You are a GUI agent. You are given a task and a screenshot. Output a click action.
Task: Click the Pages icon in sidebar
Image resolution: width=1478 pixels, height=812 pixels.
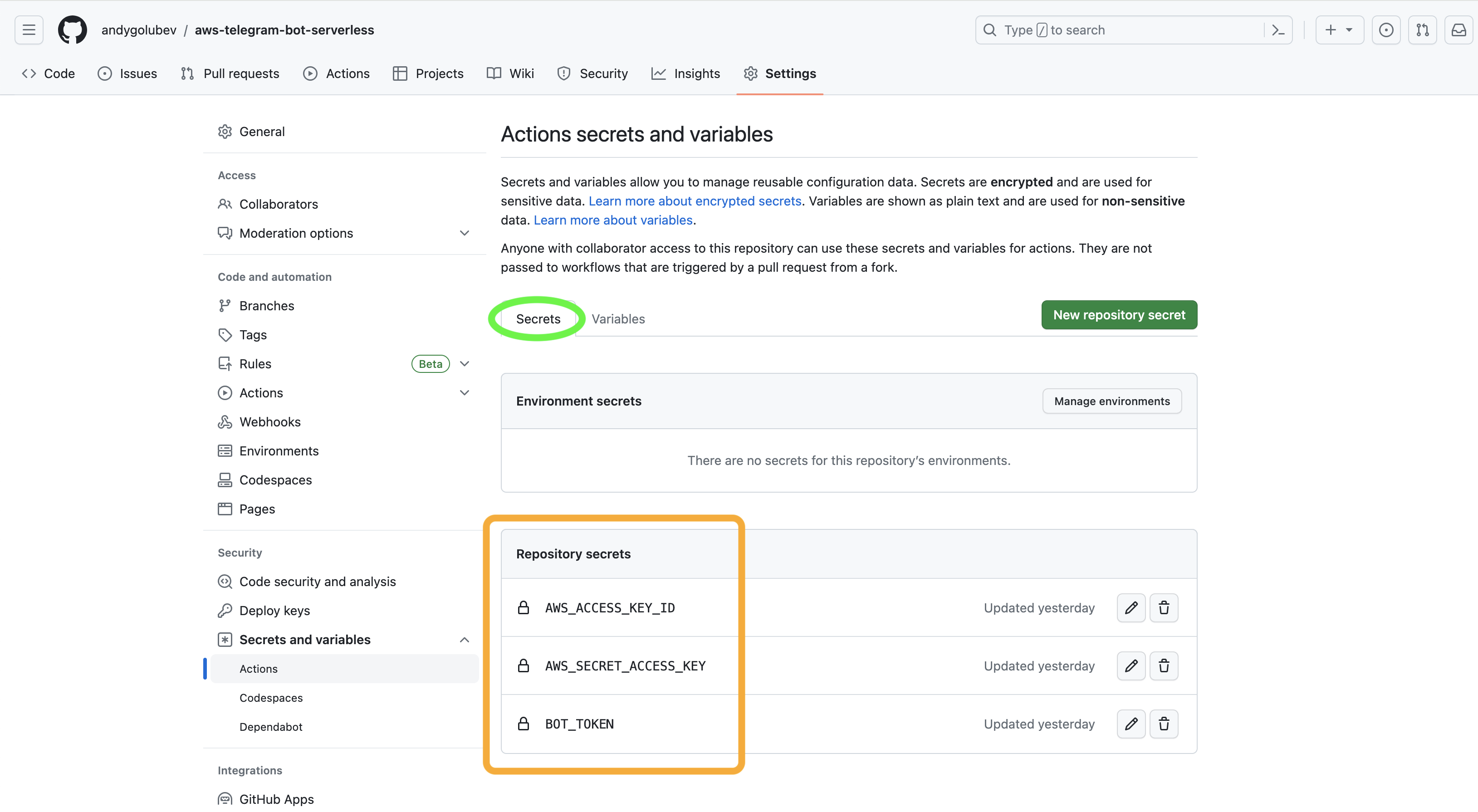tap(225, 509)
